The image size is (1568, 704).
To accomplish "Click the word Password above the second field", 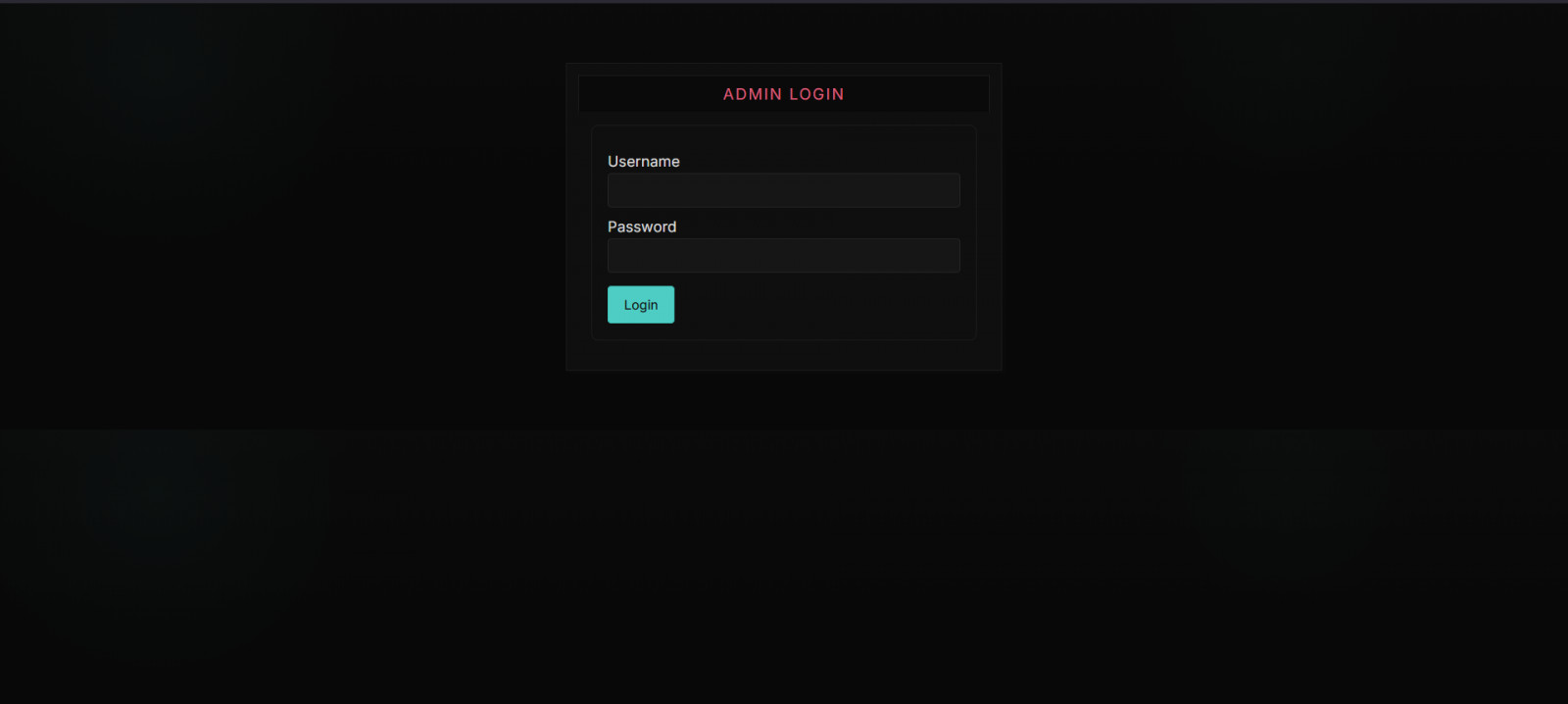I will [641, 226].
